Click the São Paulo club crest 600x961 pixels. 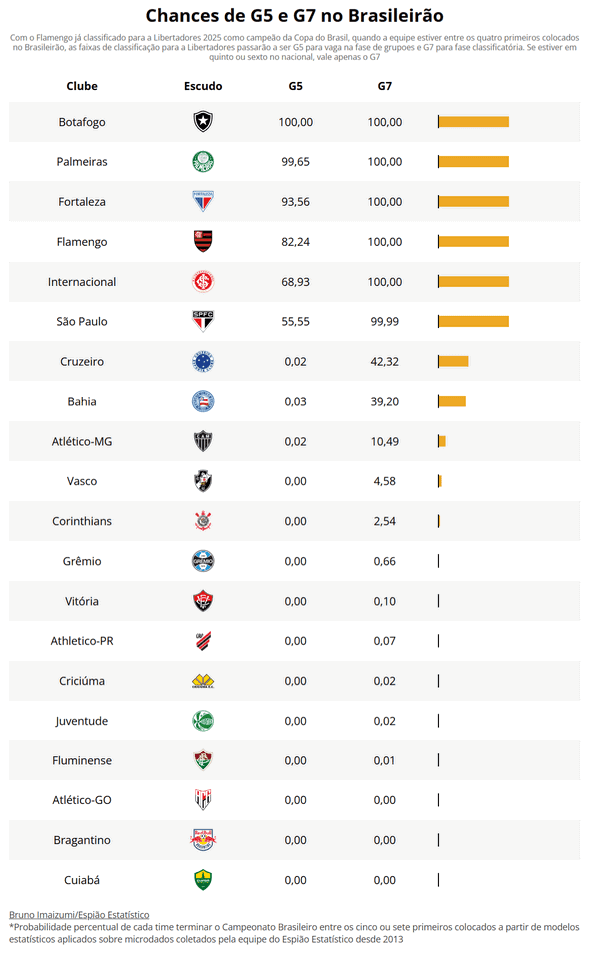point(203,322)
